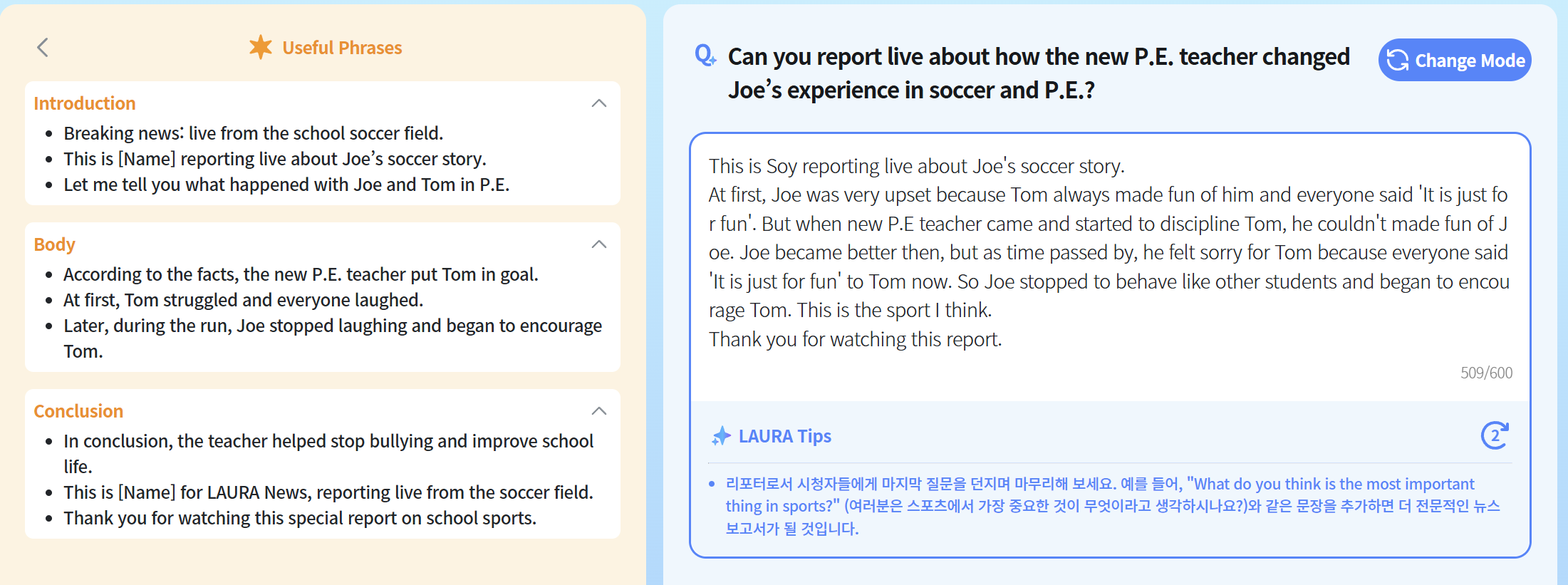Click the back arrow icon
The width and height of the screenshot is (1568, 585).
(x=43, y=48)
